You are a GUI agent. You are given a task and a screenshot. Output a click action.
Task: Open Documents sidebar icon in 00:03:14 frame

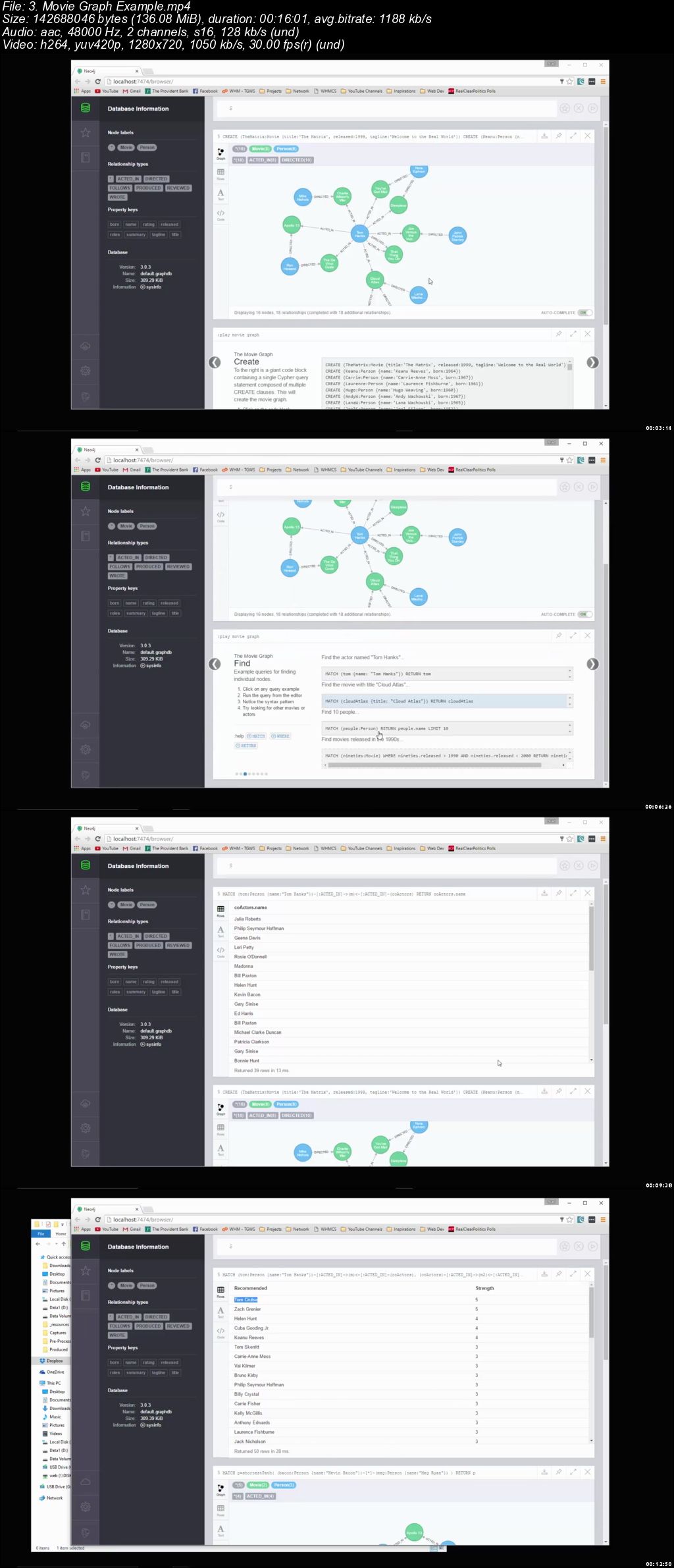pos(85,157)
